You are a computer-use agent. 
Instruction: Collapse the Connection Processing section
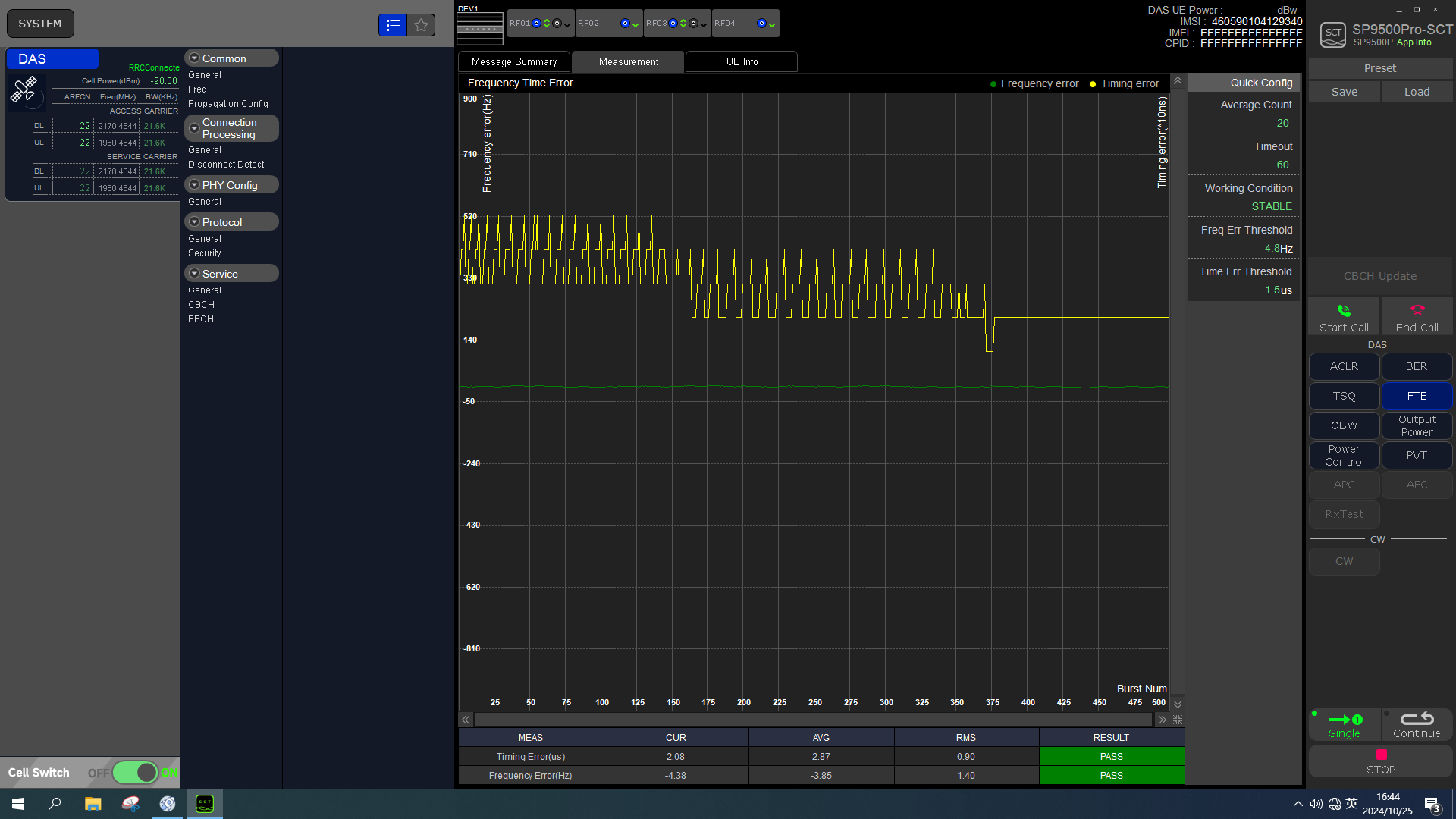(x=194, y=128)
